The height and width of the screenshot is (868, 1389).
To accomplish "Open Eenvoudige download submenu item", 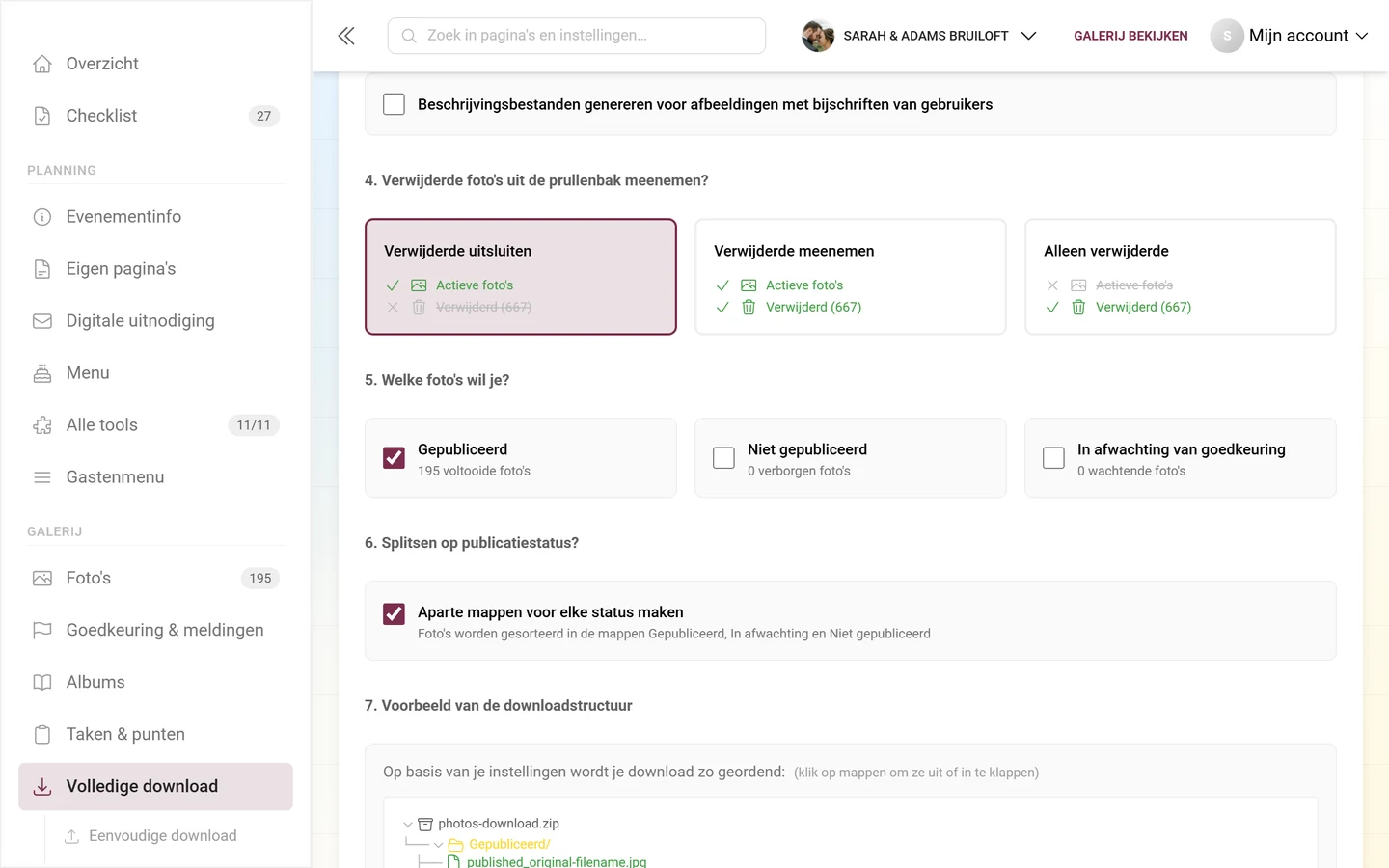I will pos(162,836).
